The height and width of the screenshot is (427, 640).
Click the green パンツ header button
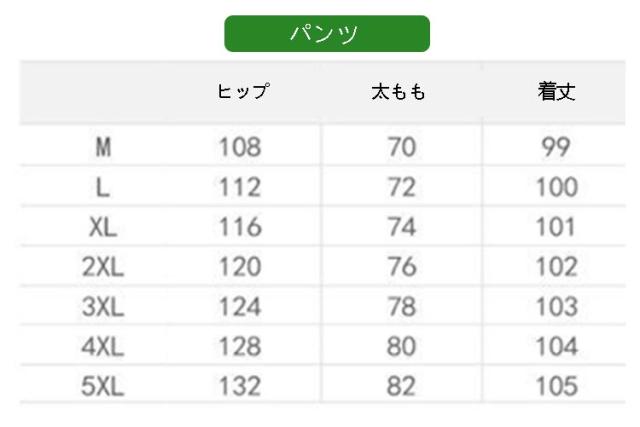click(x=326, y=34)
